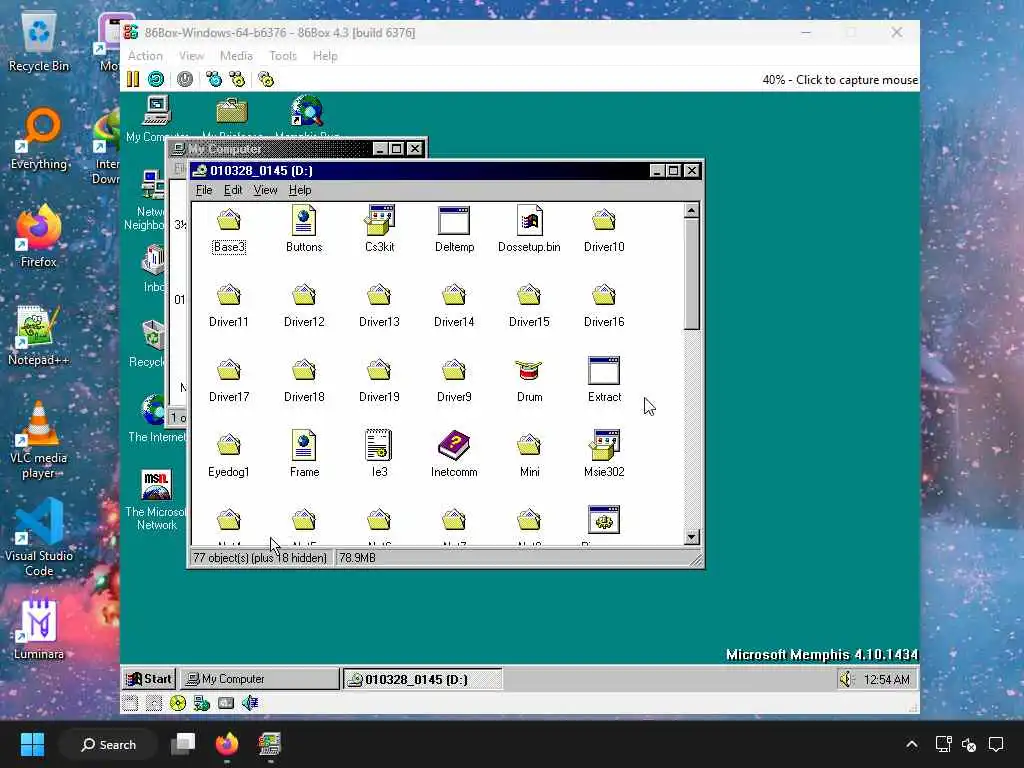Viewport: 1024px width, 768px height.
Task: Select the Driver10 folder
Action: [x=604, y=230]
